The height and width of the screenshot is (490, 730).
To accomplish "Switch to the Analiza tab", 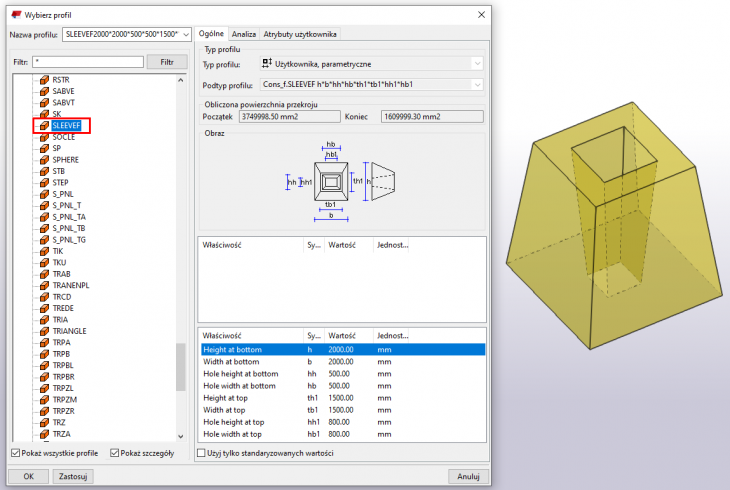I will (x=244, y=34).
